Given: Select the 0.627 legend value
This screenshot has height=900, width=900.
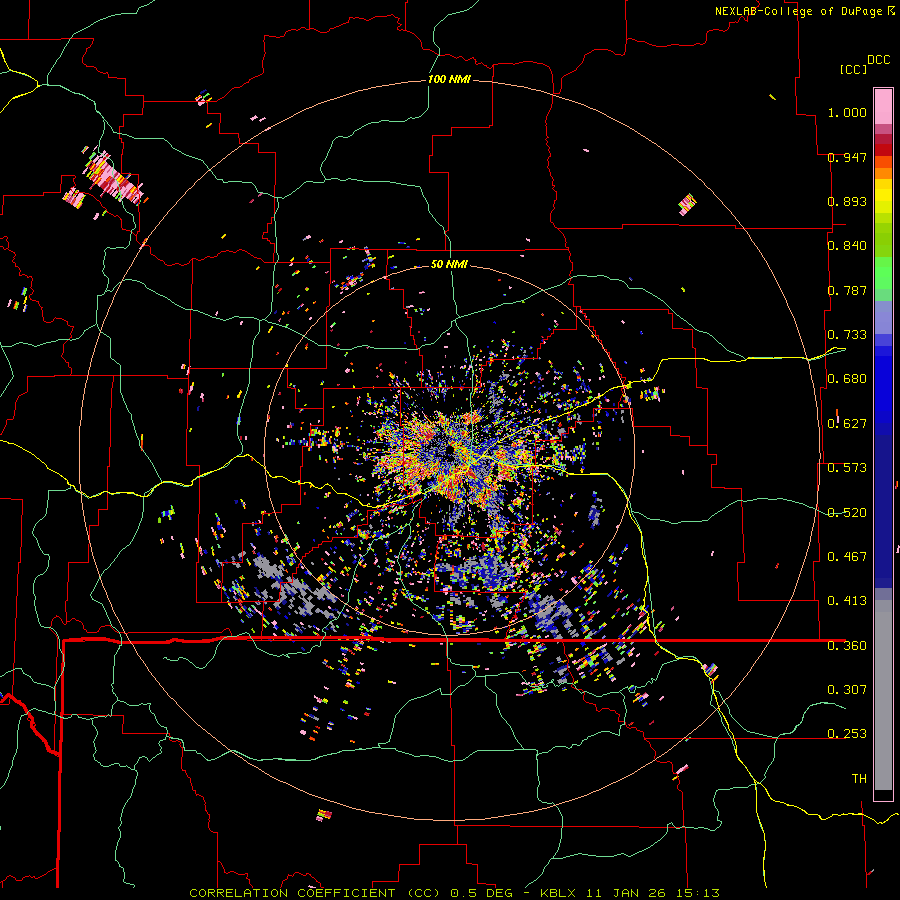Looking at the screenshot, I should (847, 424).
